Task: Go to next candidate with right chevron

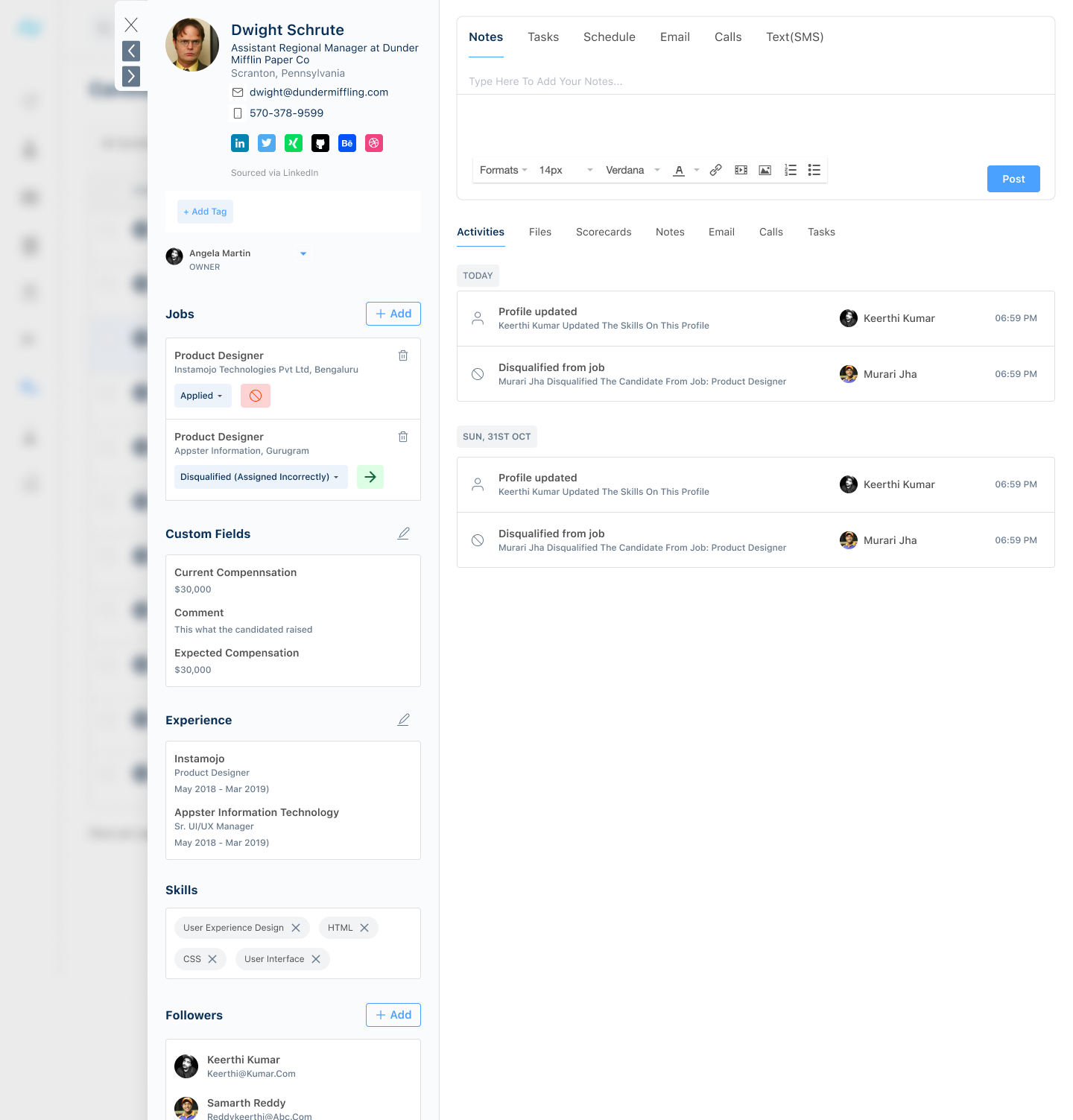Action: pyautogui.click(x=131, y=76)
